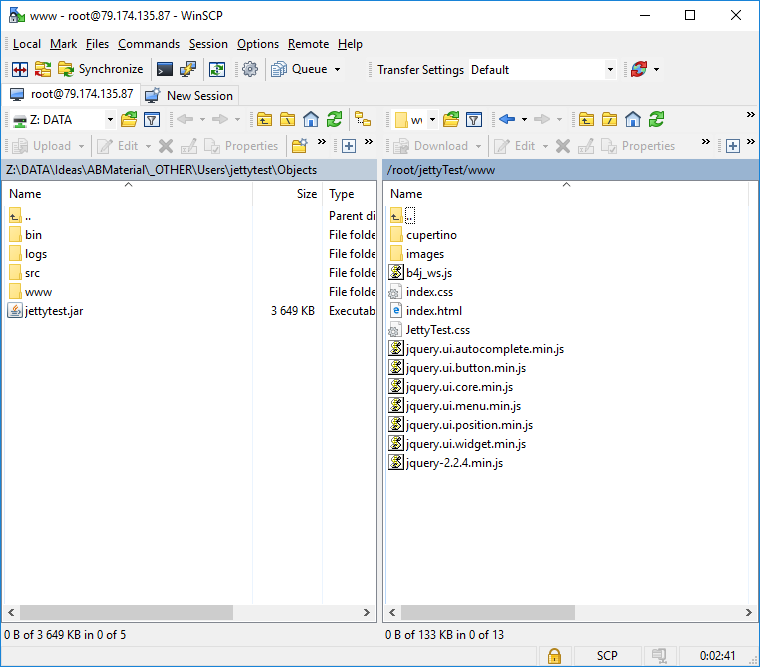The image size is (760, 667).
Task: Open the Remote menu
Action: click(308, 44)
